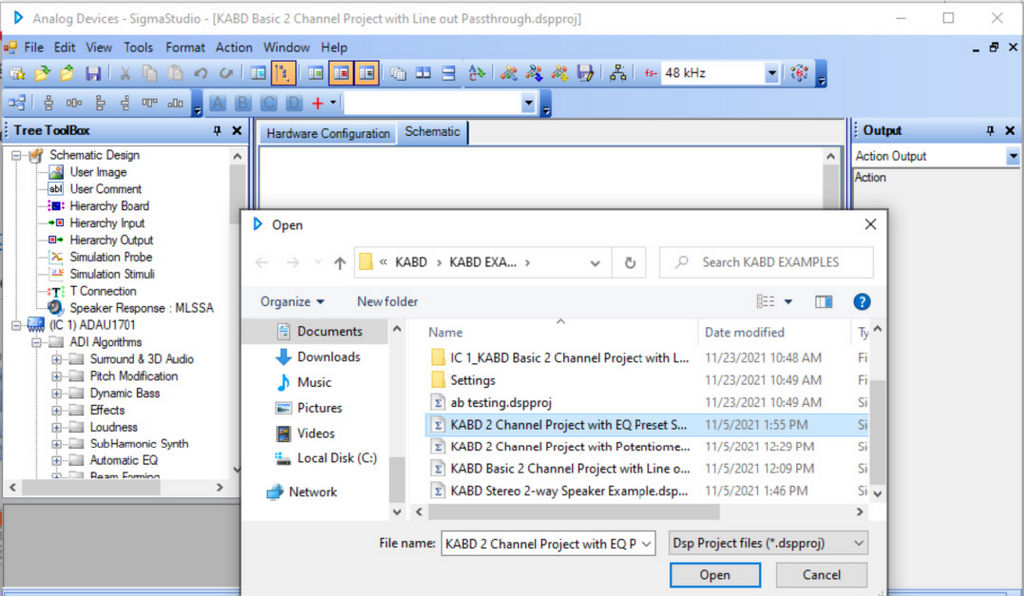Pin the Output panel
Image resolution: width=1024 pixels, height=596 pixels.
pos(990,131)
